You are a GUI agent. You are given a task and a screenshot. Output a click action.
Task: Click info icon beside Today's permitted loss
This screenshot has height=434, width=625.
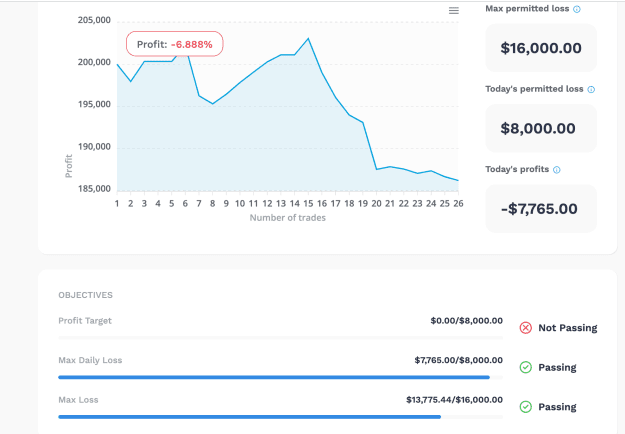591,90
